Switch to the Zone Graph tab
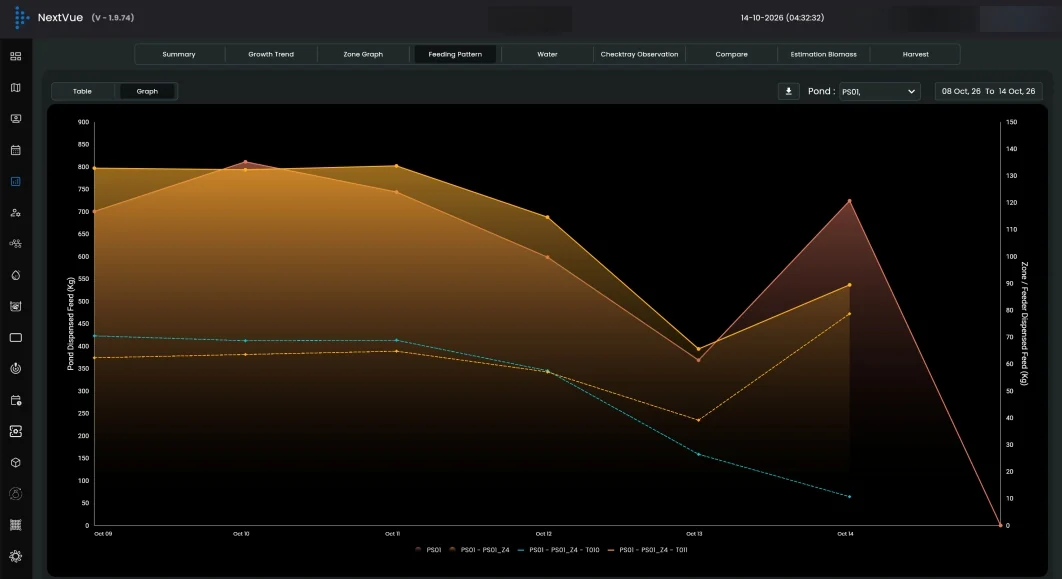 click(x=363, y=54)
